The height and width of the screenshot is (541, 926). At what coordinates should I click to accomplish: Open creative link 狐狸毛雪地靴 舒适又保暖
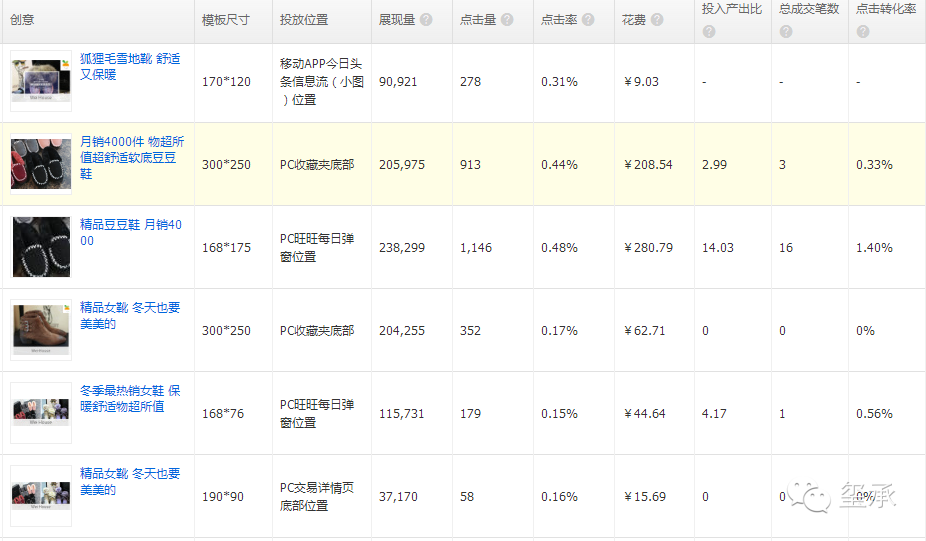pyautogui.click(x=130, y=66)
